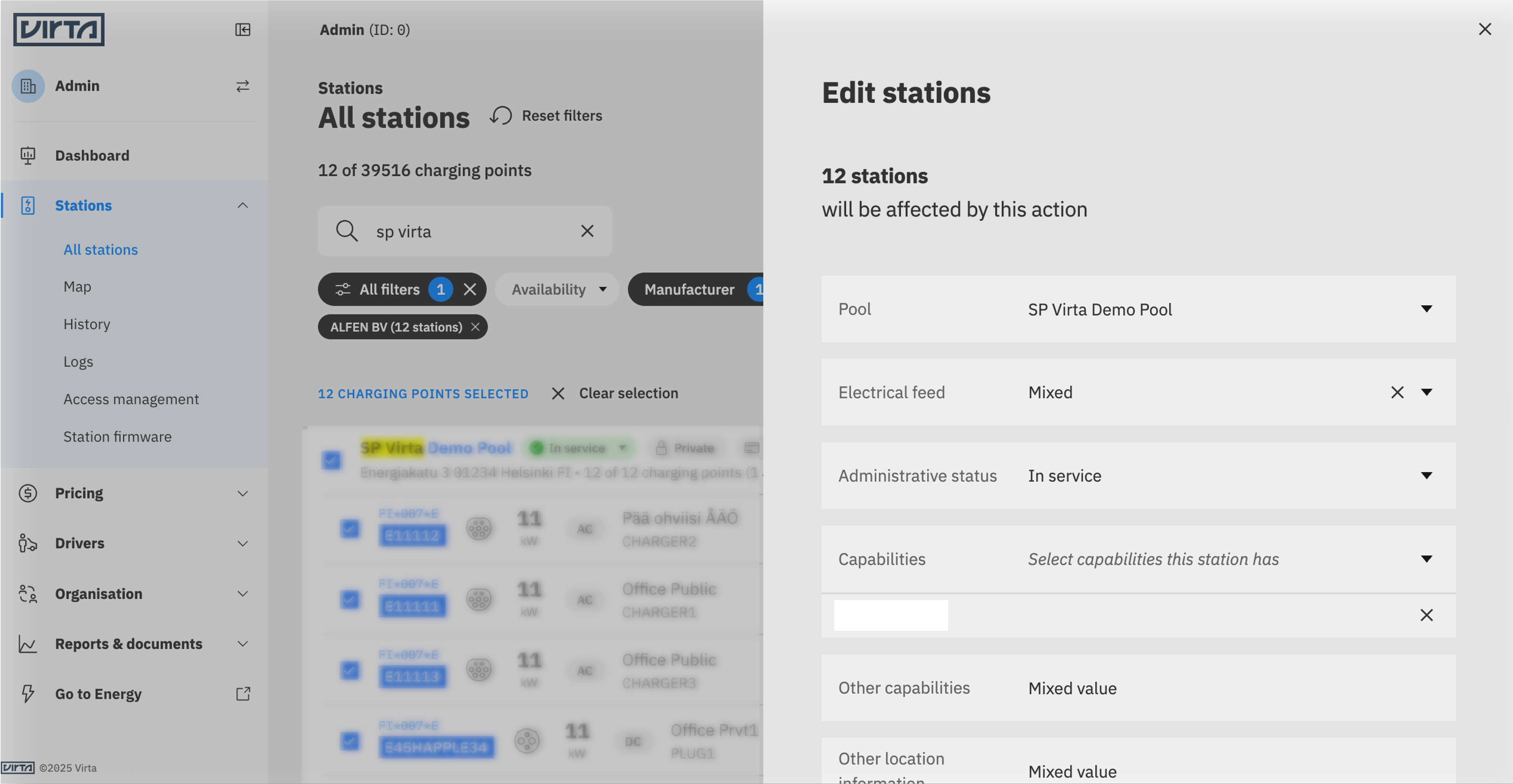Expand the Drivers menu section

(x=242, y=543)
